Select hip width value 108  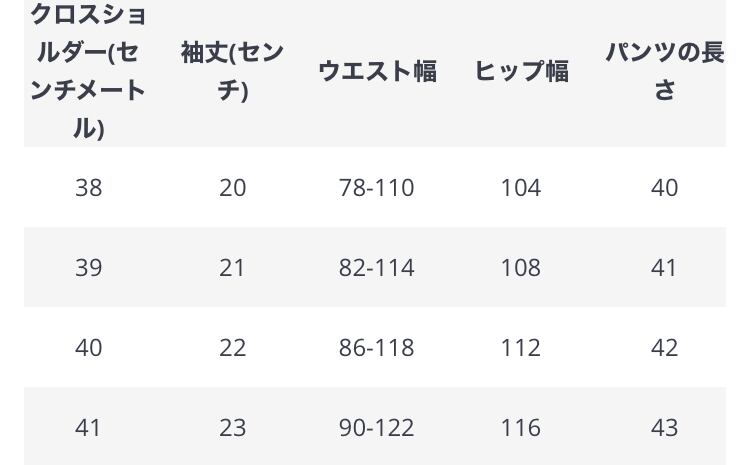tap(521, 268)
